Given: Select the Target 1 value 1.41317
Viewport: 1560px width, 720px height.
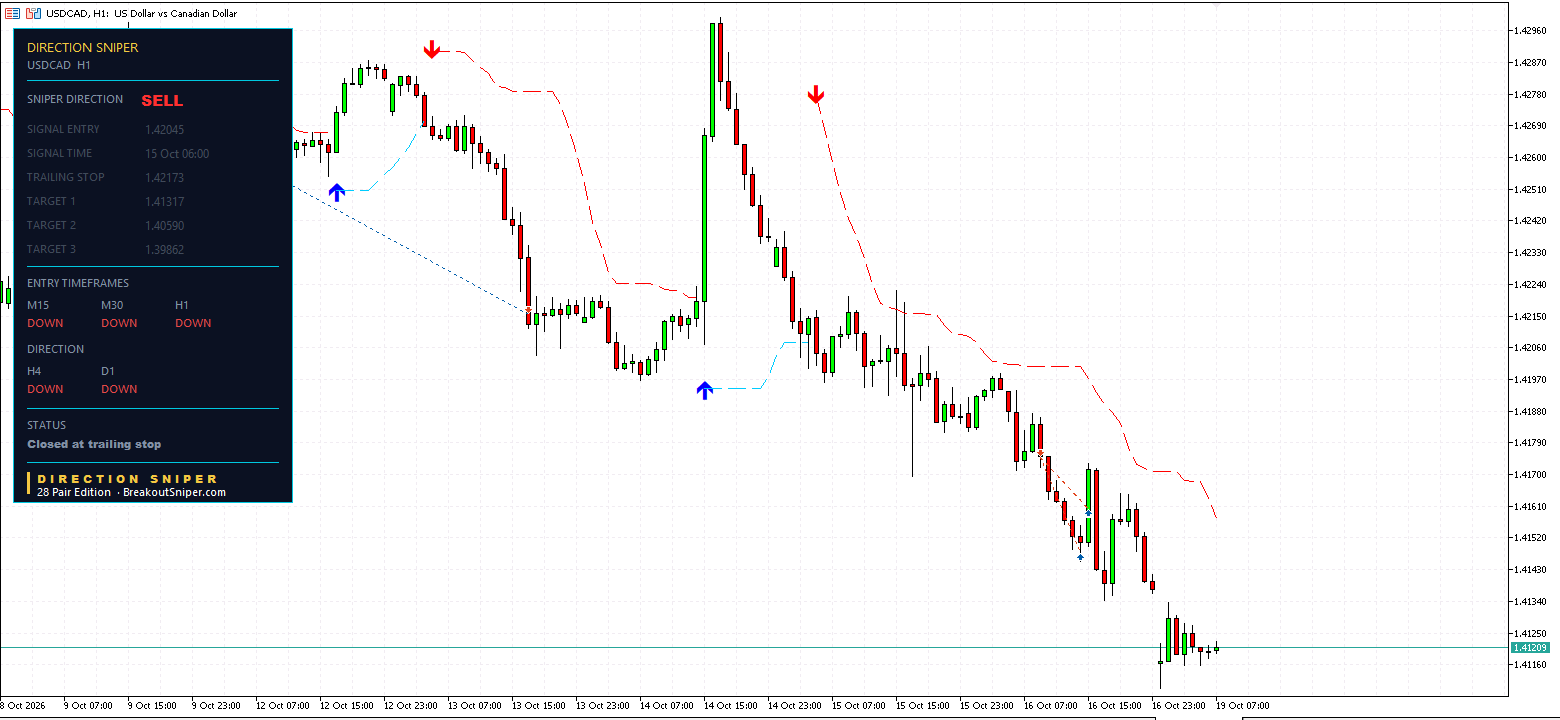Looking at the screenshot, I should (x=165, y=202).
